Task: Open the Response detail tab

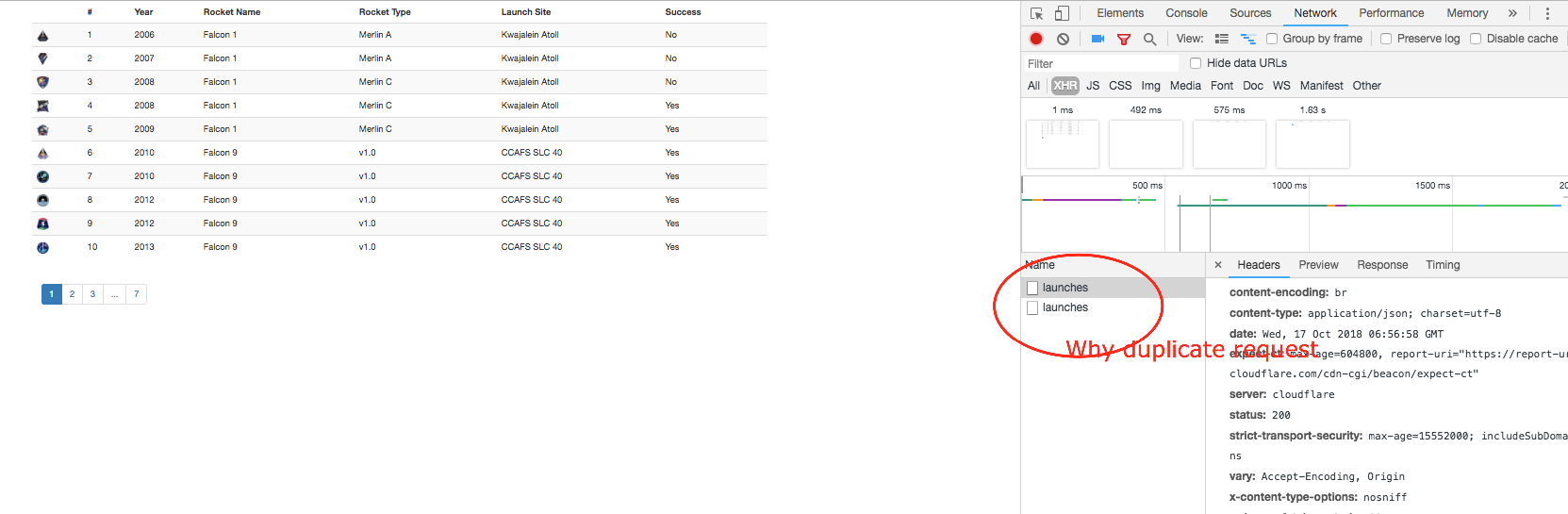Action: (x=1382, y=265)
